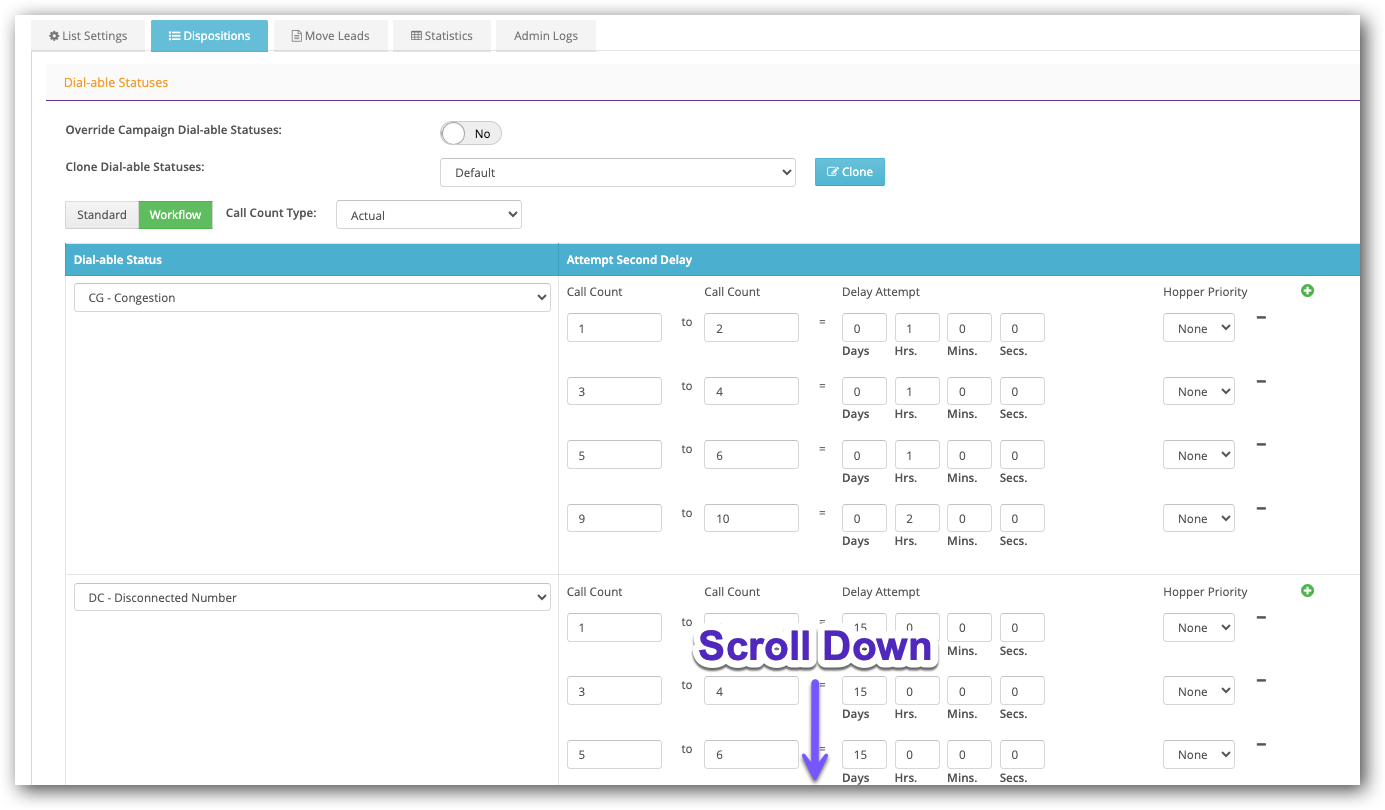Click Secs. field in CG 1 to 2 row
This screenshot has width=1385, height=810.
[x=1022, y=328]
